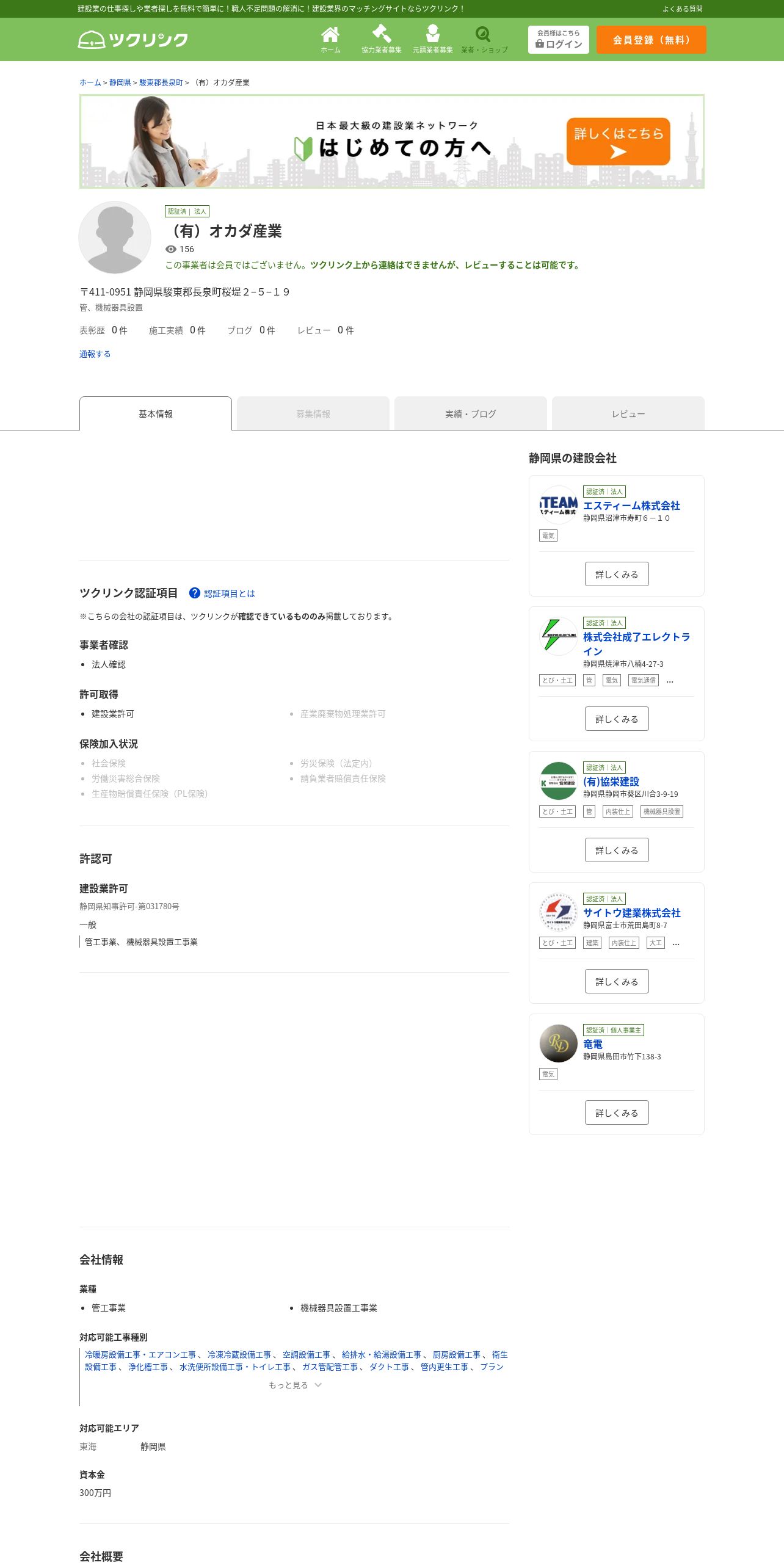
Task: Open 業者・ショップ search icon
Action: pos(484,39)
